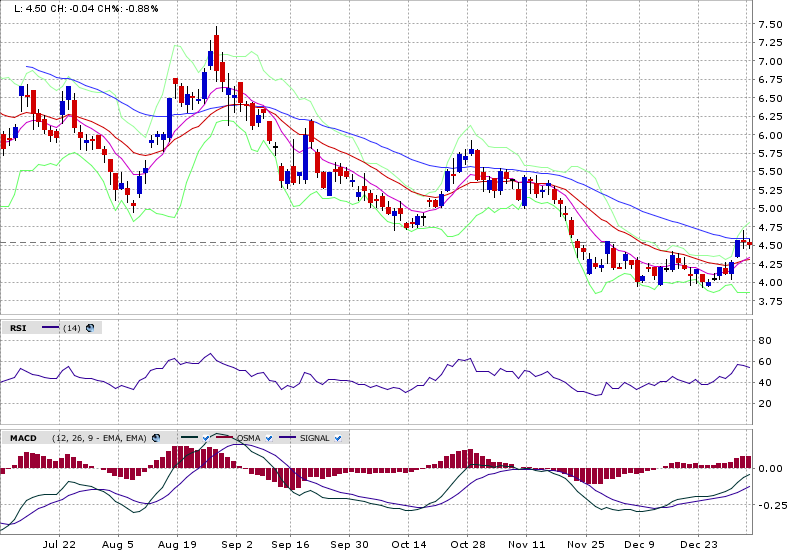Select the RSI panel label
The image size is (796, 558).
[18, 328]
